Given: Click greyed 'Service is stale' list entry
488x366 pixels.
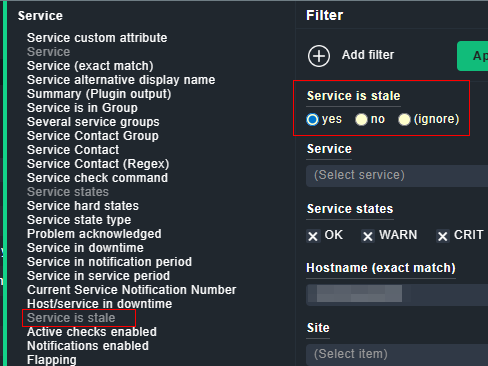Looking at the screenshot, I should [x=71, y=318].
